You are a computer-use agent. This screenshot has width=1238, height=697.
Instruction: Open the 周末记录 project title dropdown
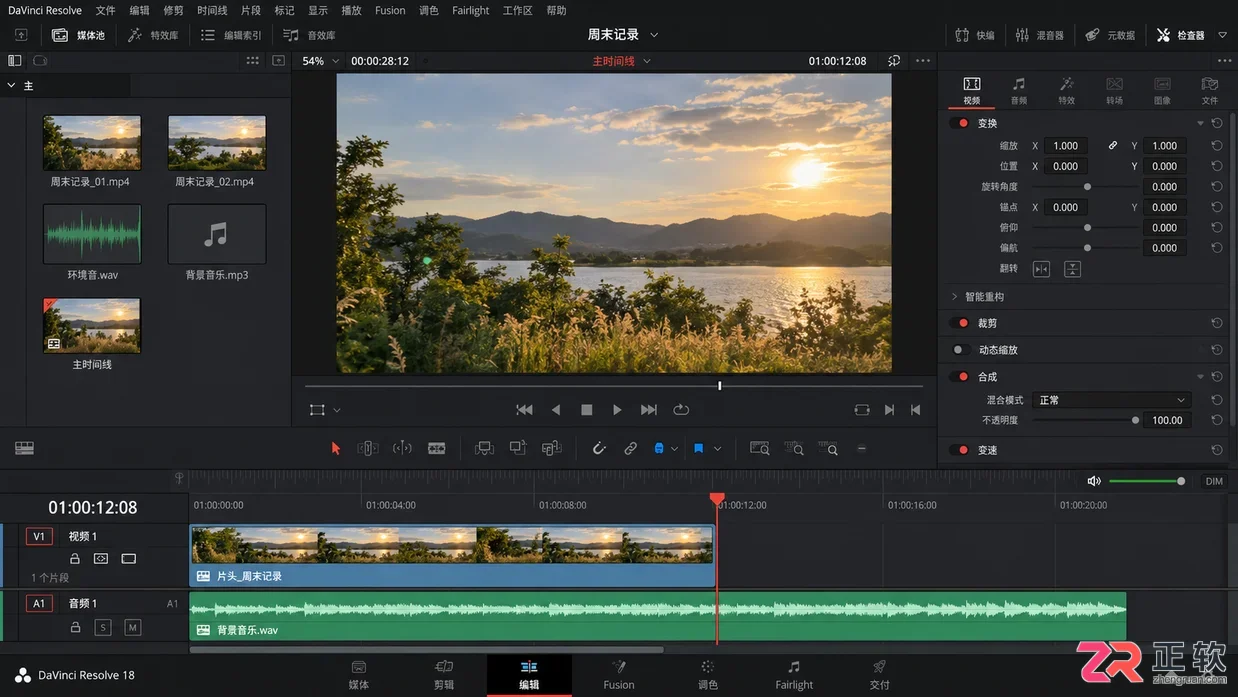654,35
